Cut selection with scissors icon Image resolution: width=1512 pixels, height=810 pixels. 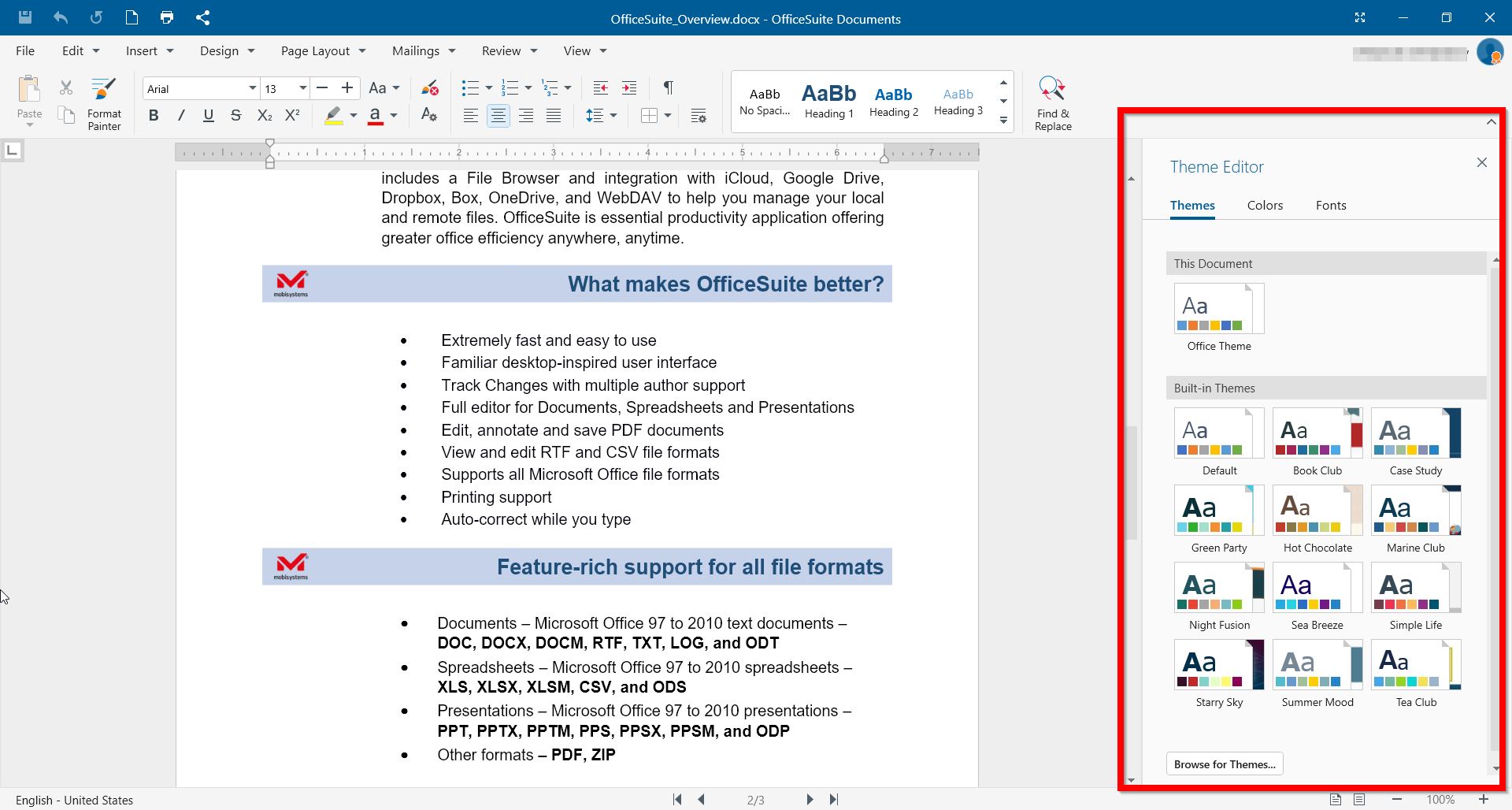point(66,87)
